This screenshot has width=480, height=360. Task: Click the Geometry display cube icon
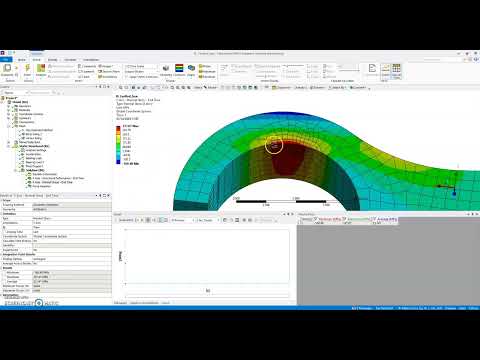pos(166,68)
